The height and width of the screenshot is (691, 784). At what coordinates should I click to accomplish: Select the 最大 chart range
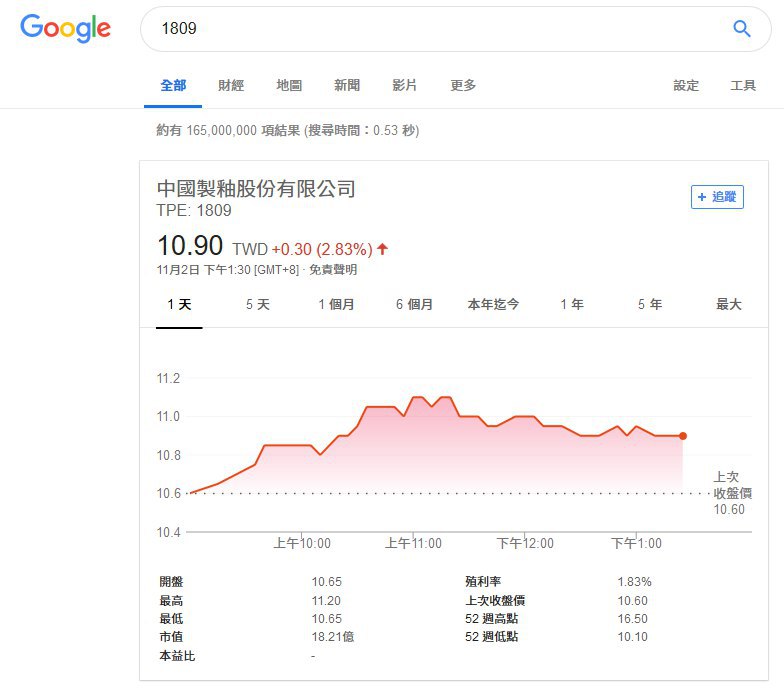[x=728, y=304]
